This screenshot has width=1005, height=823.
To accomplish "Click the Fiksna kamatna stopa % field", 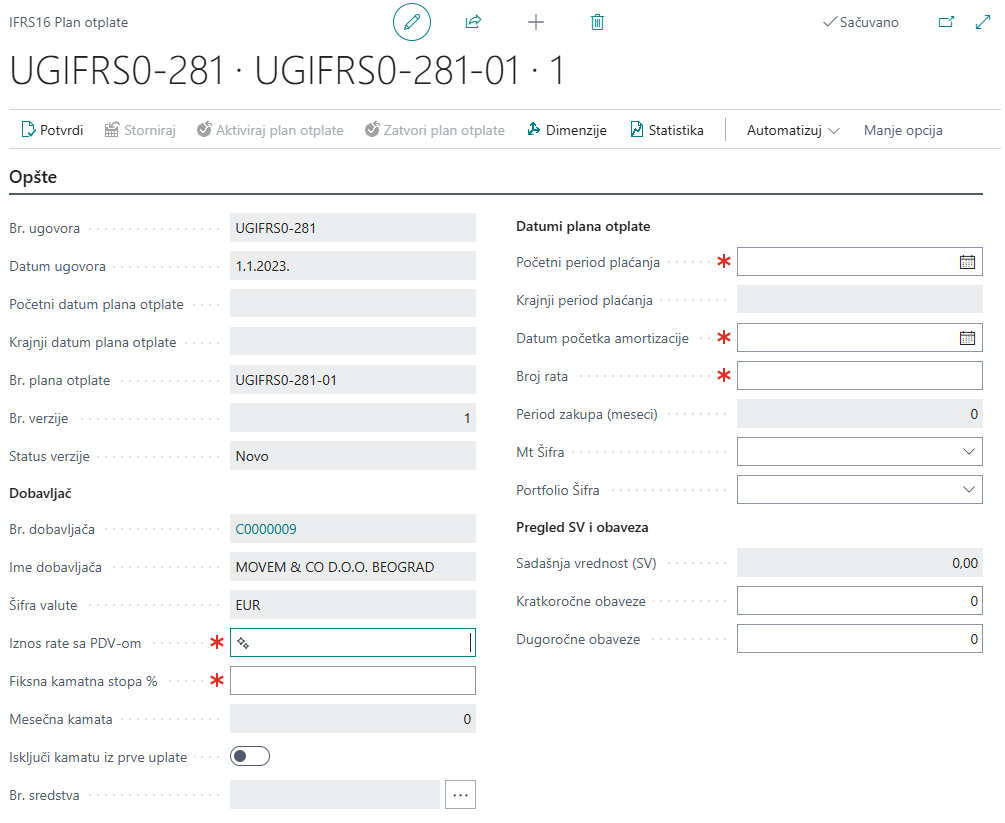I will [x=353, y=680].
